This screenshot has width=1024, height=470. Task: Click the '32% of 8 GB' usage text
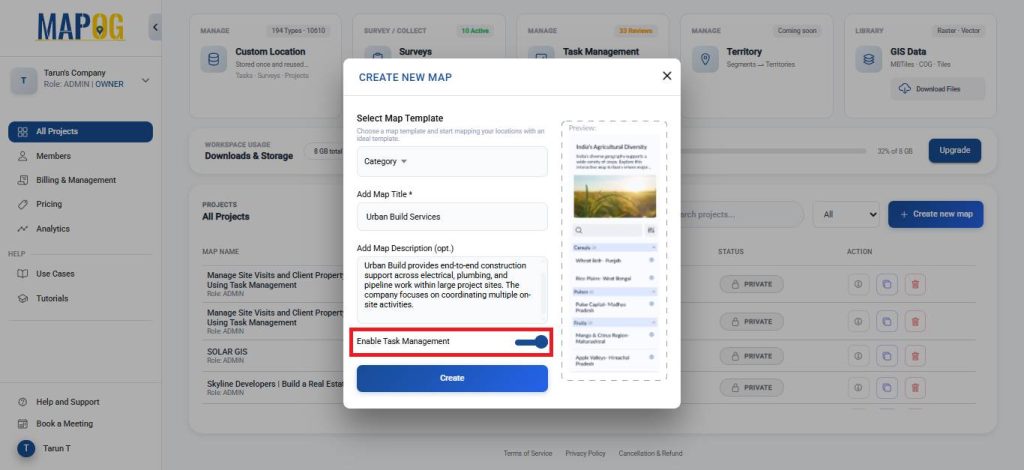coord(895,151)
